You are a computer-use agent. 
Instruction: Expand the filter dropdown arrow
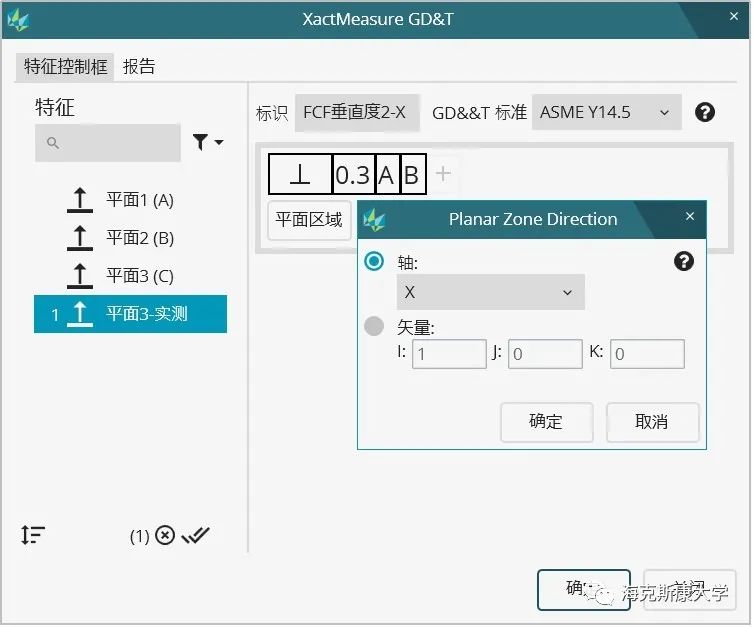219,142
